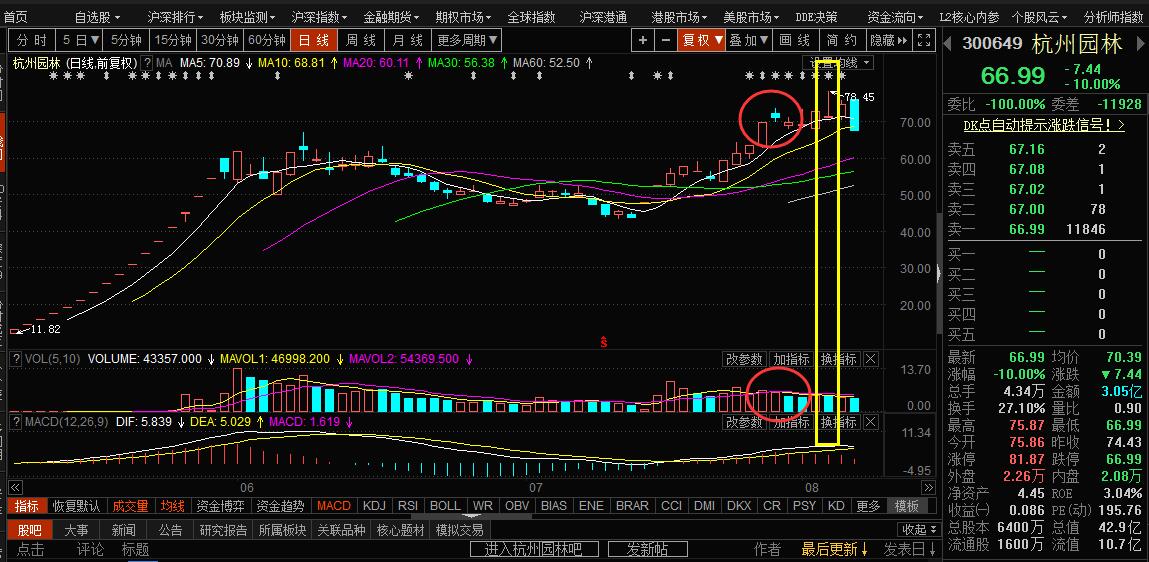Select the 成交量 indicator tab
The width and height of the screenshot is (1149, 562).
click(130, 506)
